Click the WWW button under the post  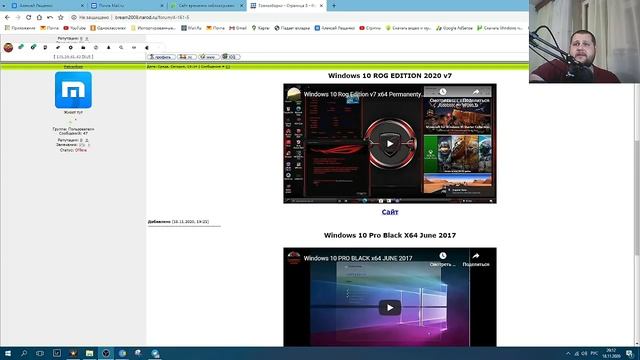point(209,57)
